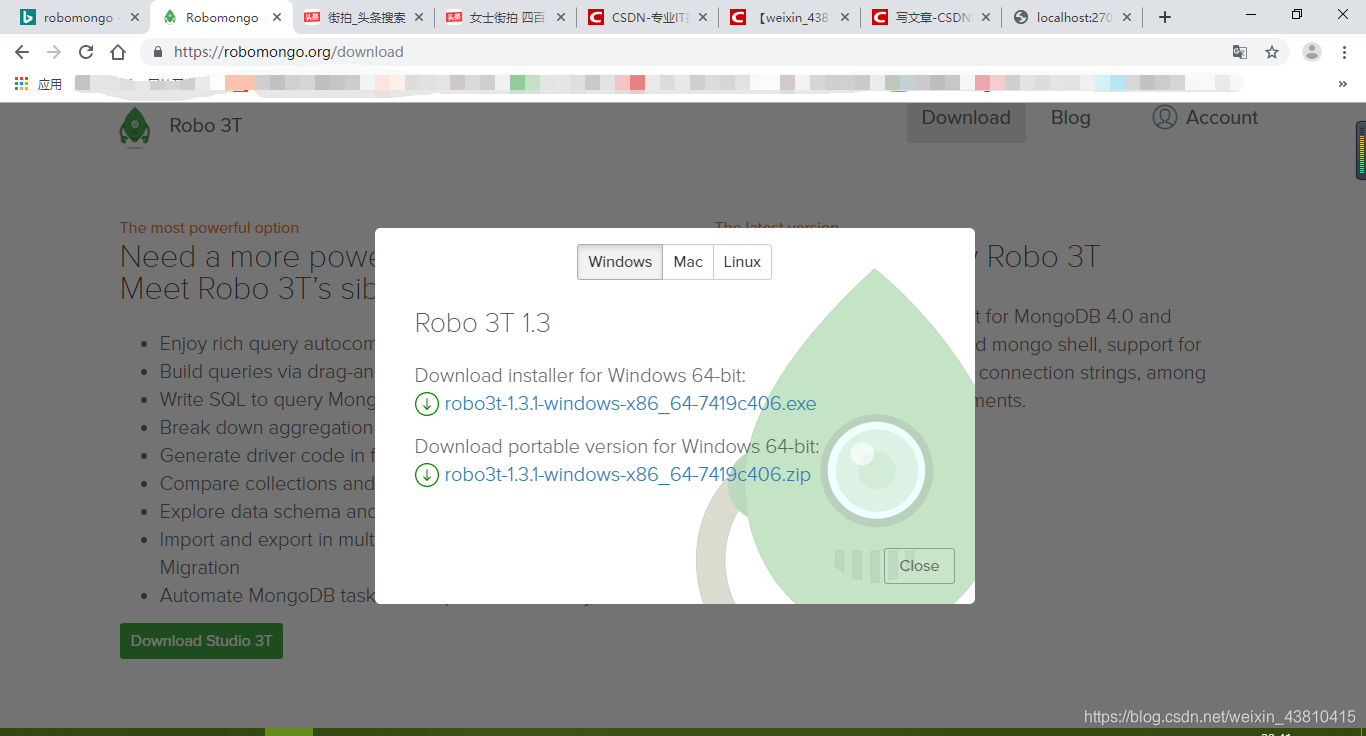Image resolution: width=1366 pixels, height=736 pixels.
Task: Click the padlock site info icon
Action: click(x=158, y=52)
